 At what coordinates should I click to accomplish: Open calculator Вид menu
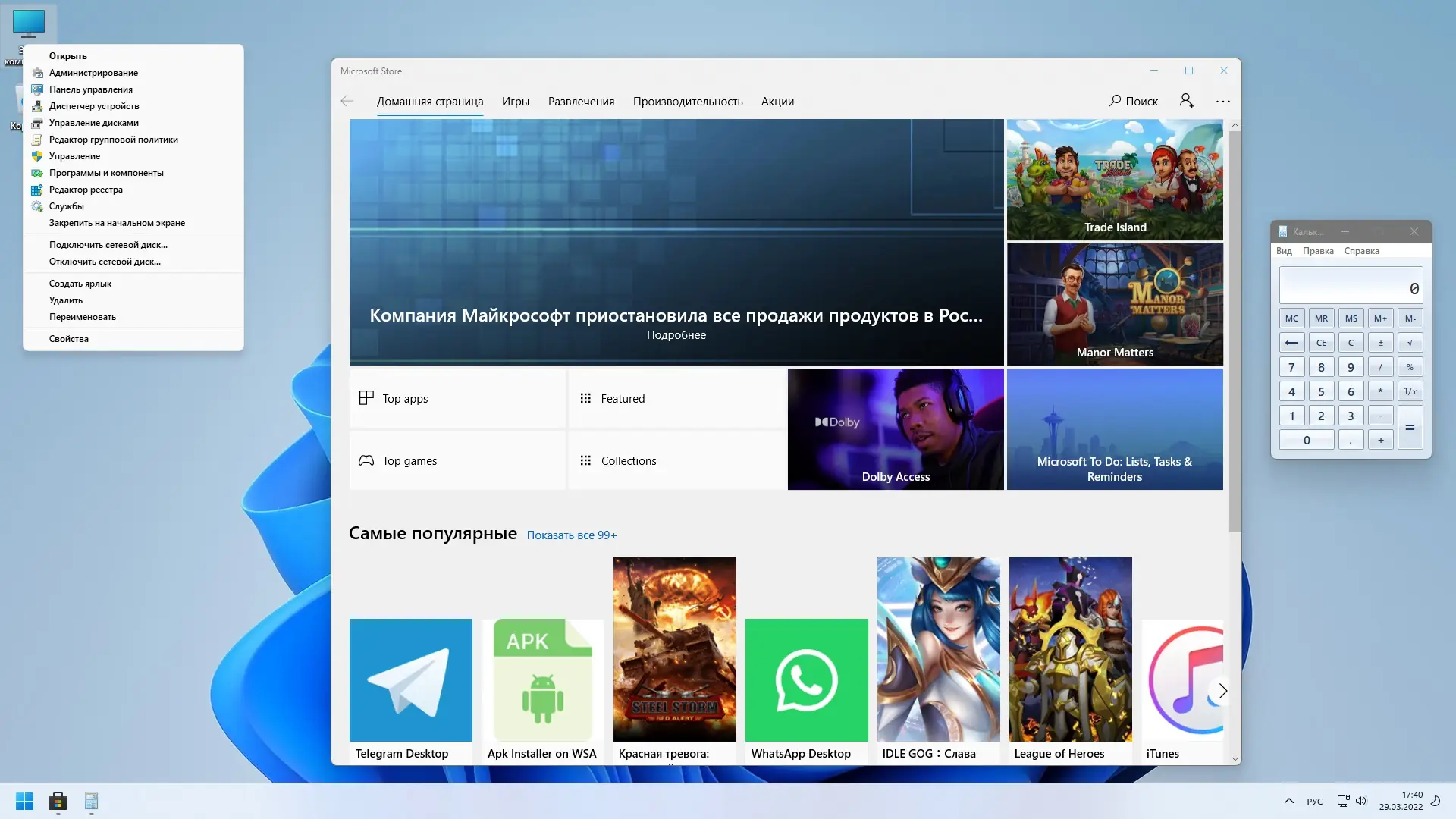(x=1283, y=251)
